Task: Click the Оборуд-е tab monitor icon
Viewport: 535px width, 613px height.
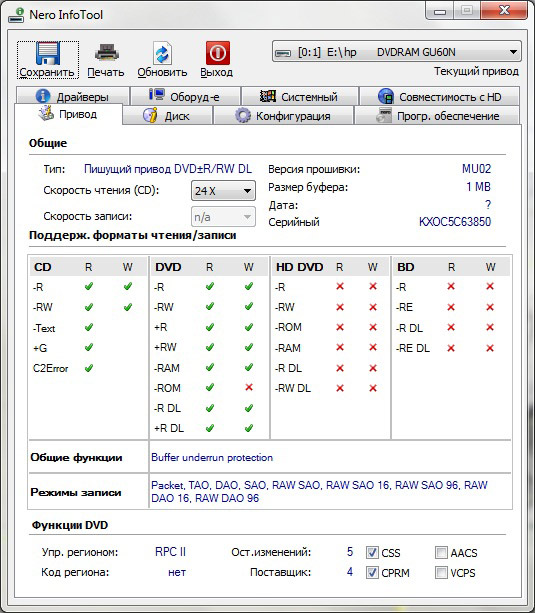Action: point(157,95)
